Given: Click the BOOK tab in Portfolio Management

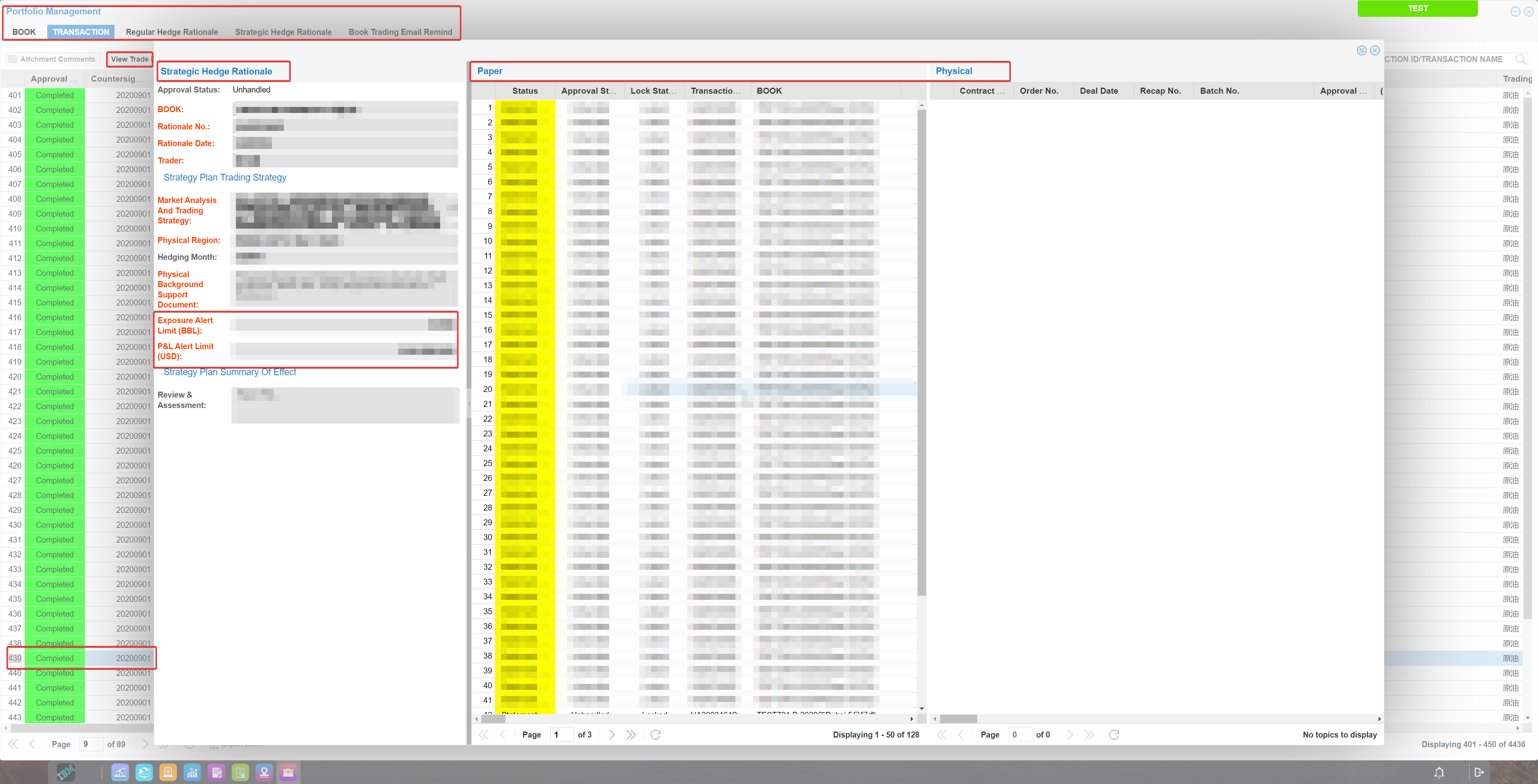Looking at the screenshot, I should pyautogui.click(x=24, y=31).
